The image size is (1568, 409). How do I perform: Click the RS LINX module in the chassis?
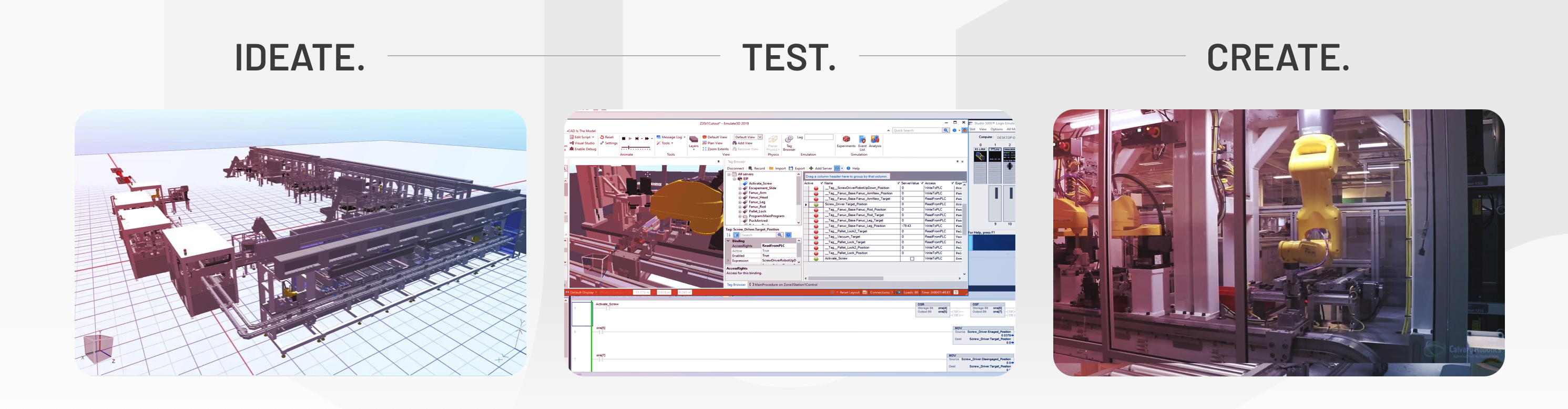[980, 165]
